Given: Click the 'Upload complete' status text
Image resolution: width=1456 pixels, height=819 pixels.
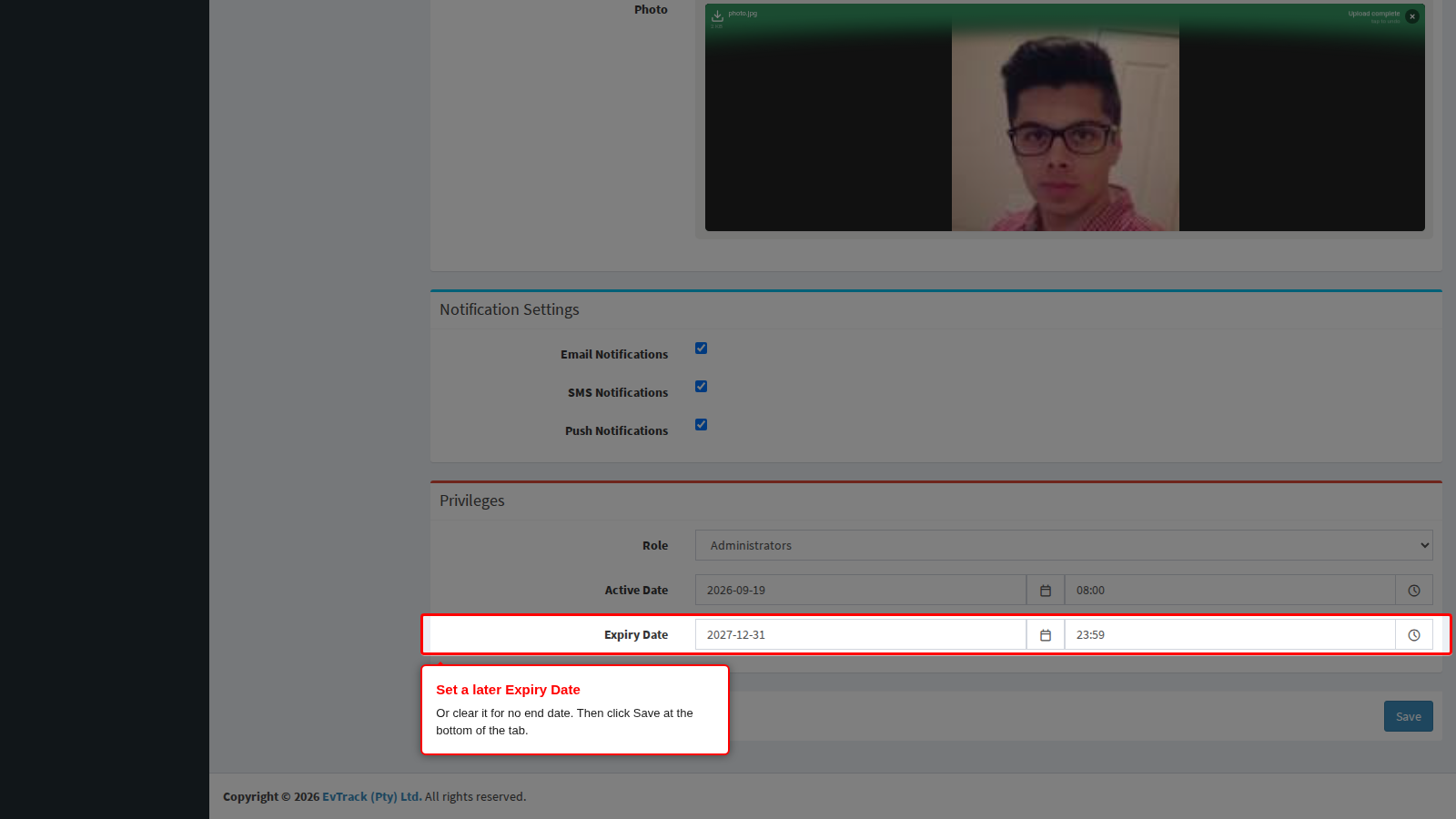Looking at the screenshot, I should click(x=1374, y=14).
